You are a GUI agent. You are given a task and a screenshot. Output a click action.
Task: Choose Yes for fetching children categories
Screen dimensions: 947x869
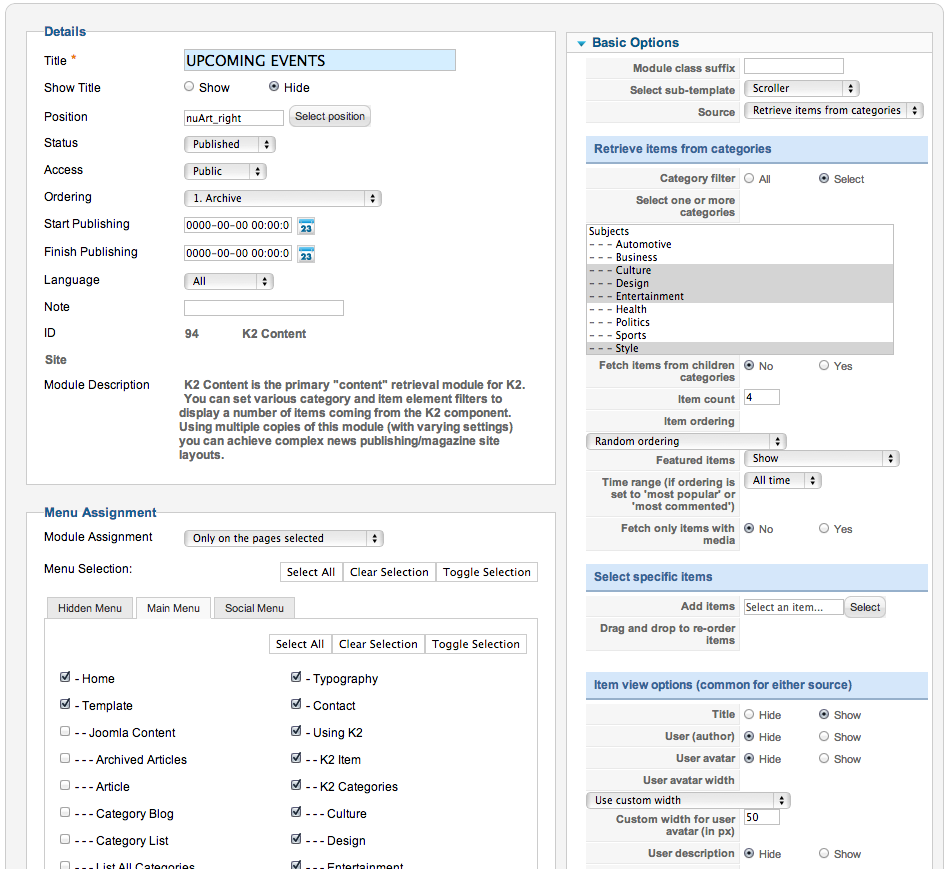point(824,365)
